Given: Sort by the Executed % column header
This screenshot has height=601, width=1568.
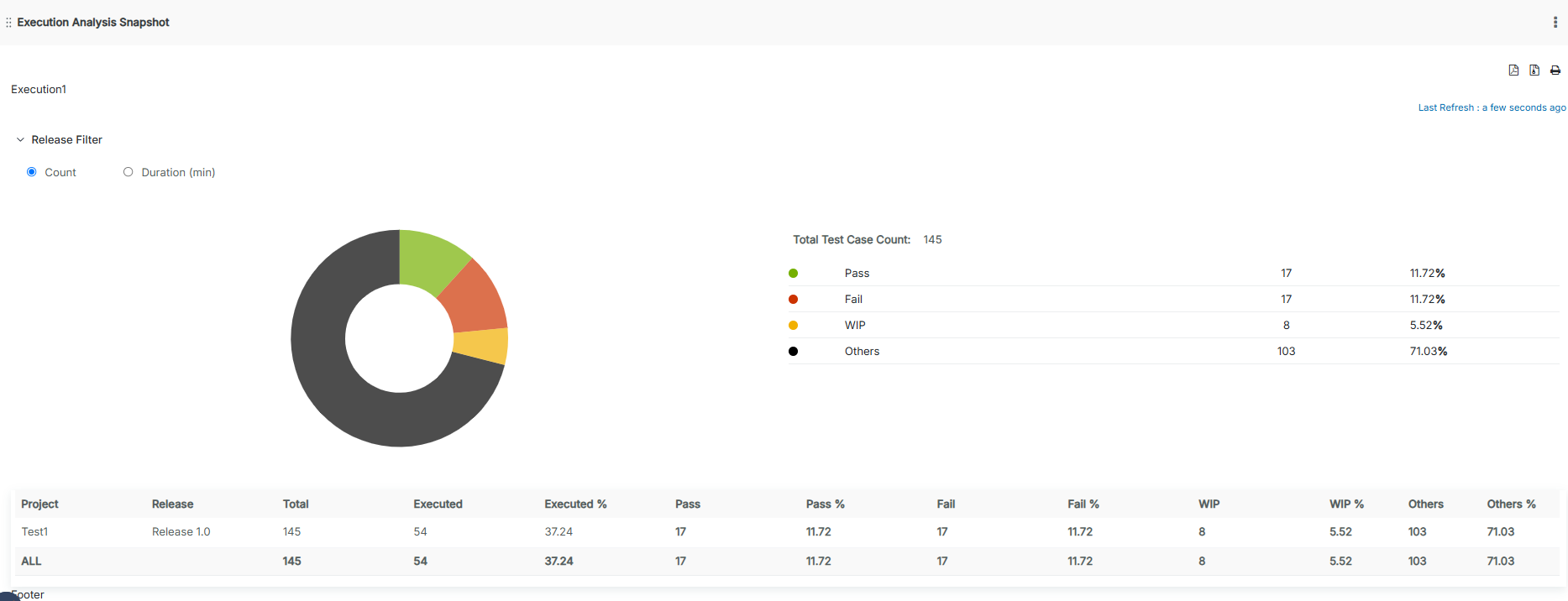Looking at the screenshot, I should [575, 504].
